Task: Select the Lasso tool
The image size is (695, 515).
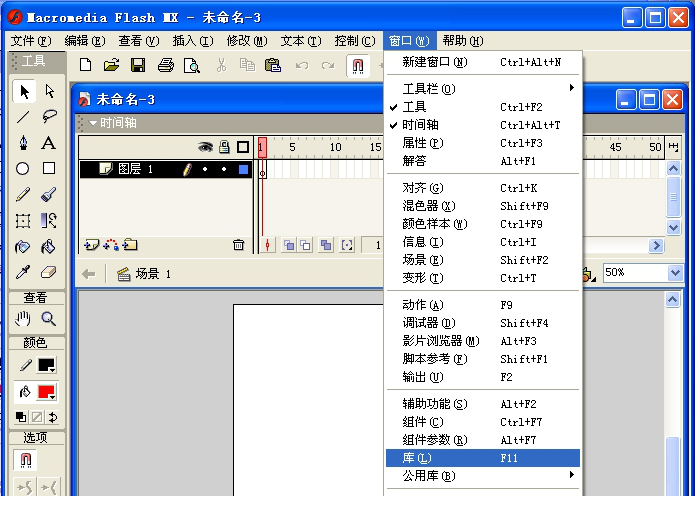Action: 49,117
